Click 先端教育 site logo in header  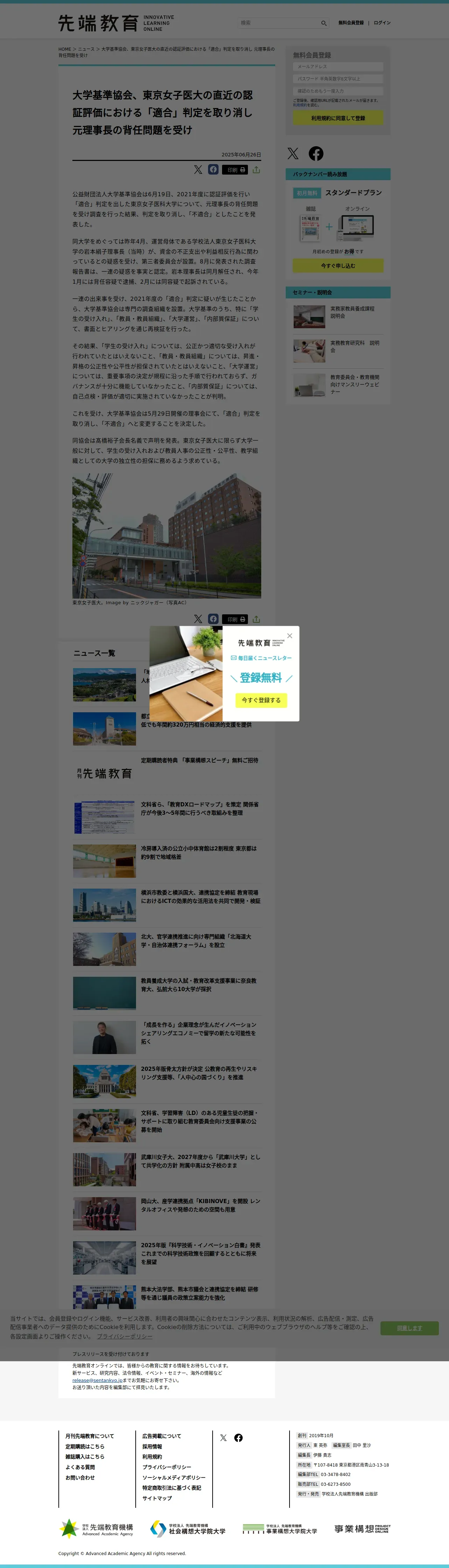[116, 23]
